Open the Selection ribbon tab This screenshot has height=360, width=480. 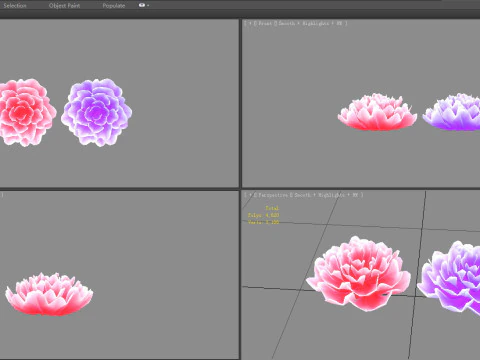tap(15, 5)
